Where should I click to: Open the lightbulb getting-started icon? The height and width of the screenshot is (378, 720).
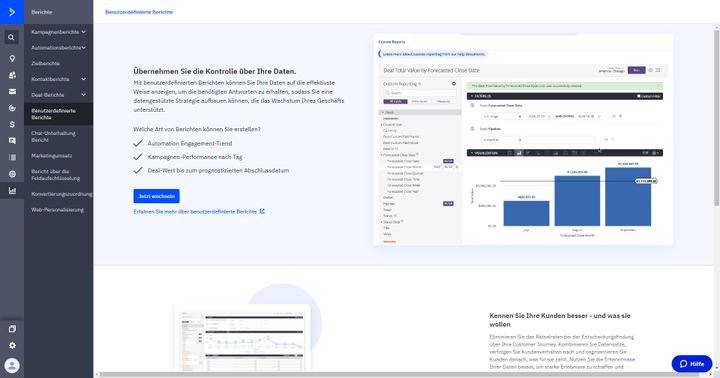point(12,58)
